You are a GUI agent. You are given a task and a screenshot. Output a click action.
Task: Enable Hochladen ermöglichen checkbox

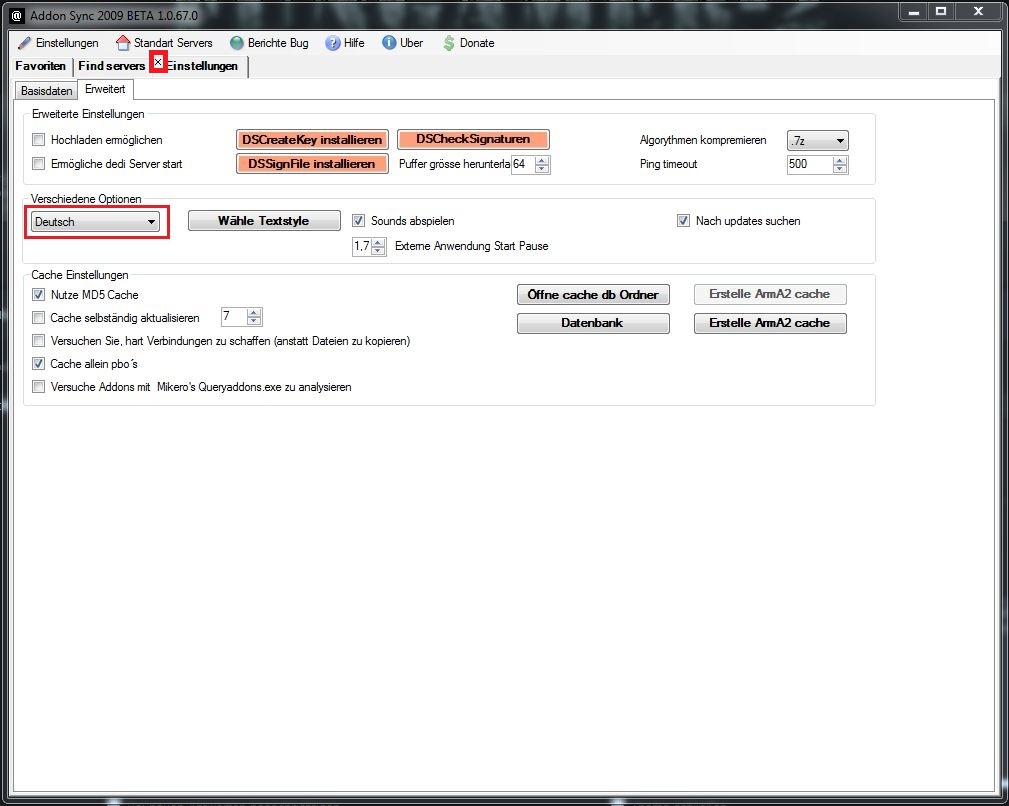tap(39, 140)
